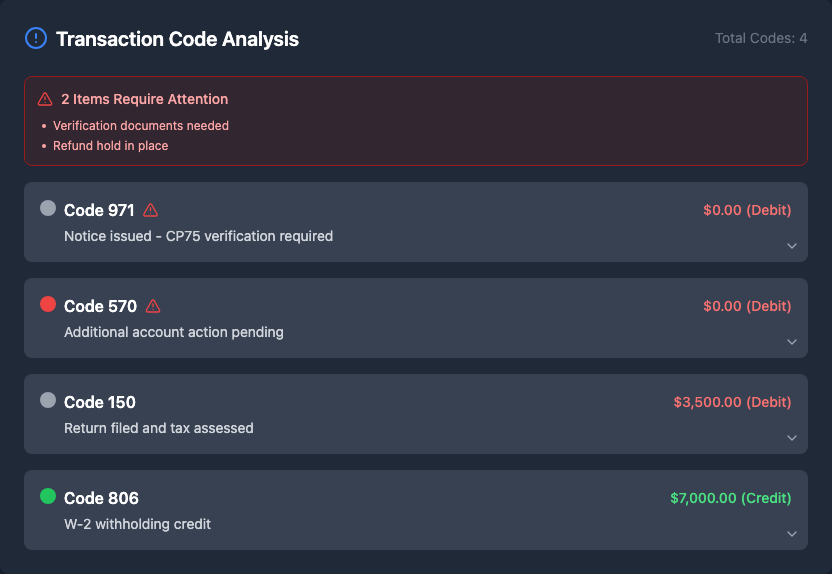The height and width of the screenshot is (574, 832).
Task: Click the $3,500.00 Debit amount
Action: click(732, 402)
